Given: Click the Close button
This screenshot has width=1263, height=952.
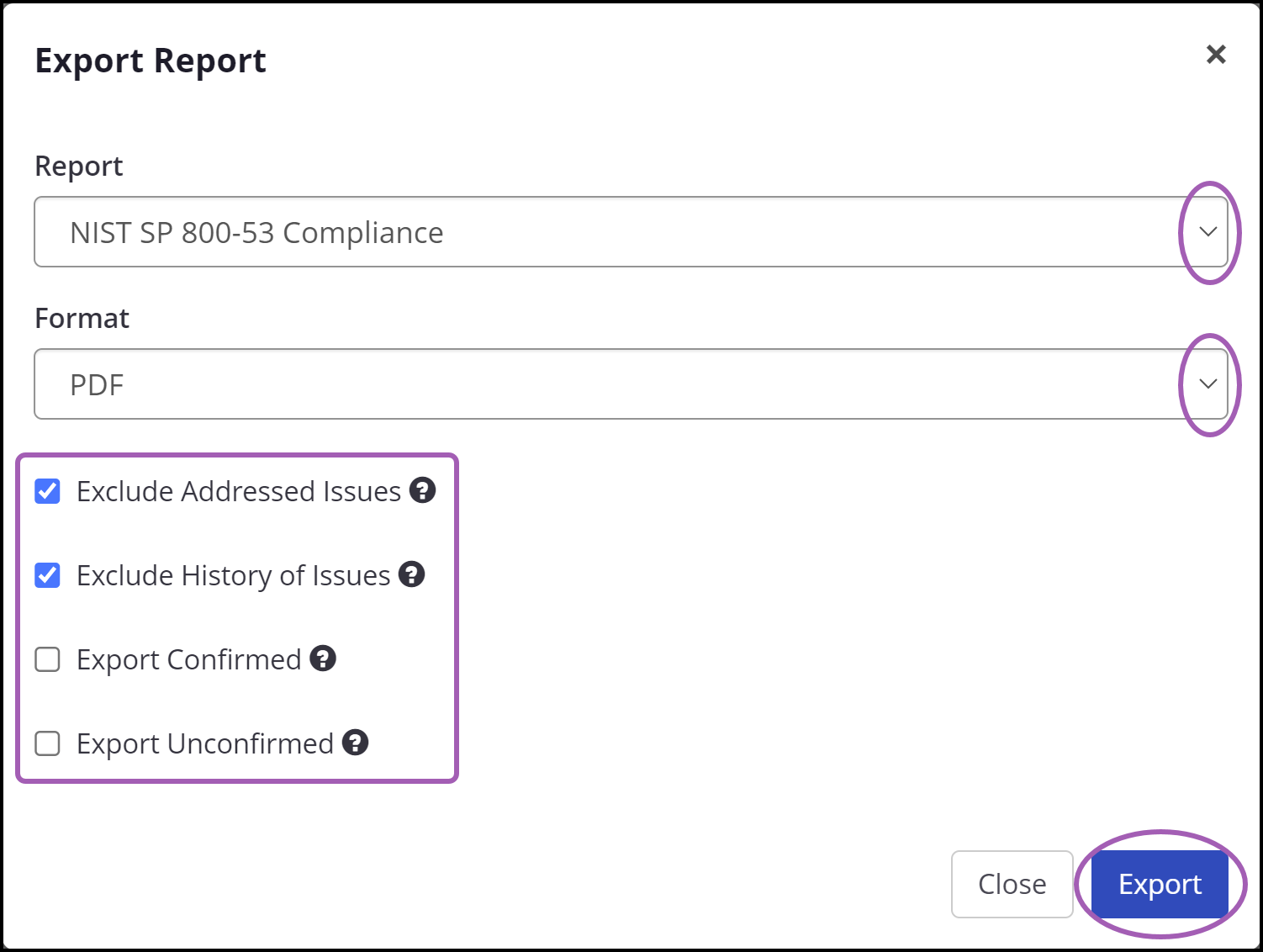Looking at the screenshot, I should (1012, 884).
